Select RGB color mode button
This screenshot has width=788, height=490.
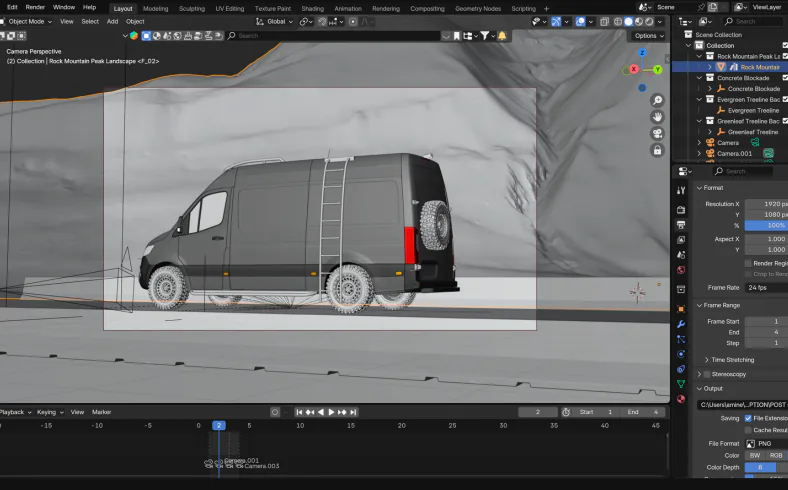(775, 456)
